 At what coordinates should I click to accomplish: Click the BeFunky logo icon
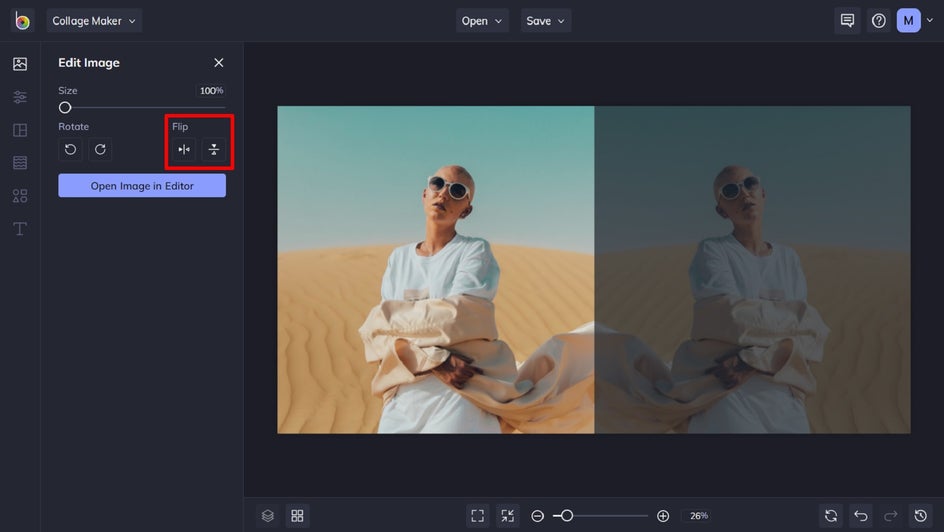click(22, 20)
